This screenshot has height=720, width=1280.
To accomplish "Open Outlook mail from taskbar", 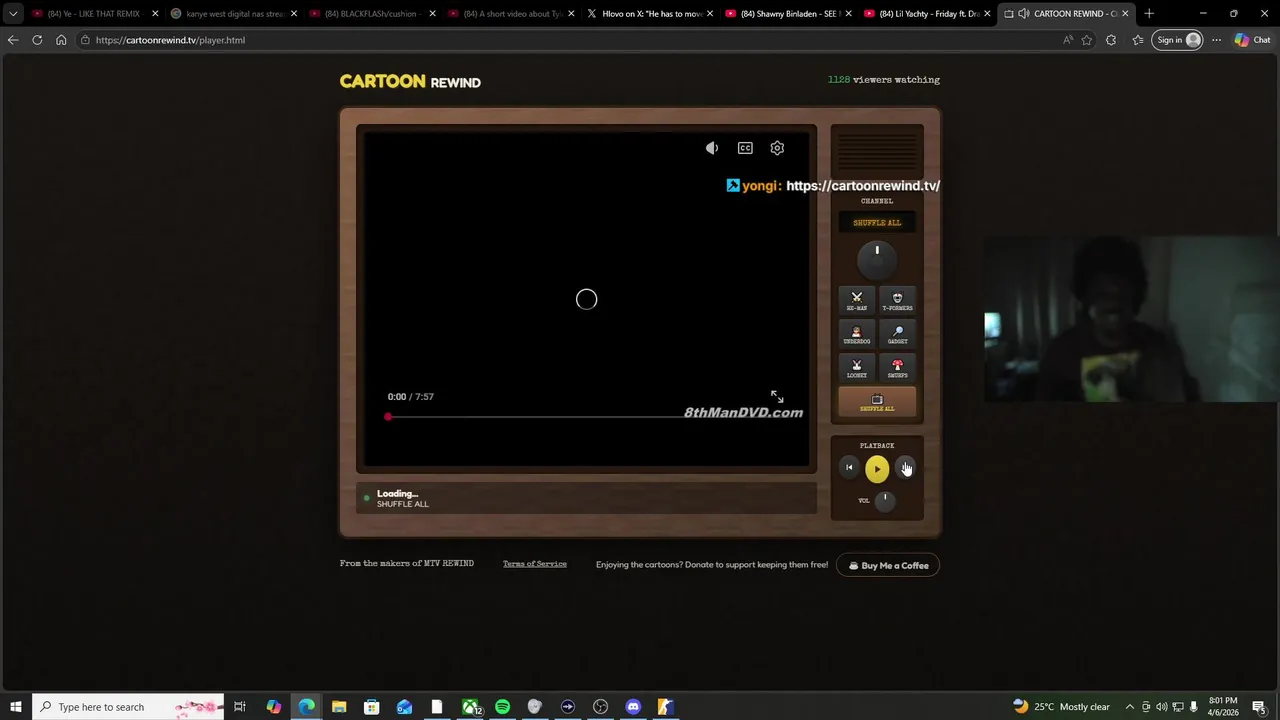I will click(404, 707).
